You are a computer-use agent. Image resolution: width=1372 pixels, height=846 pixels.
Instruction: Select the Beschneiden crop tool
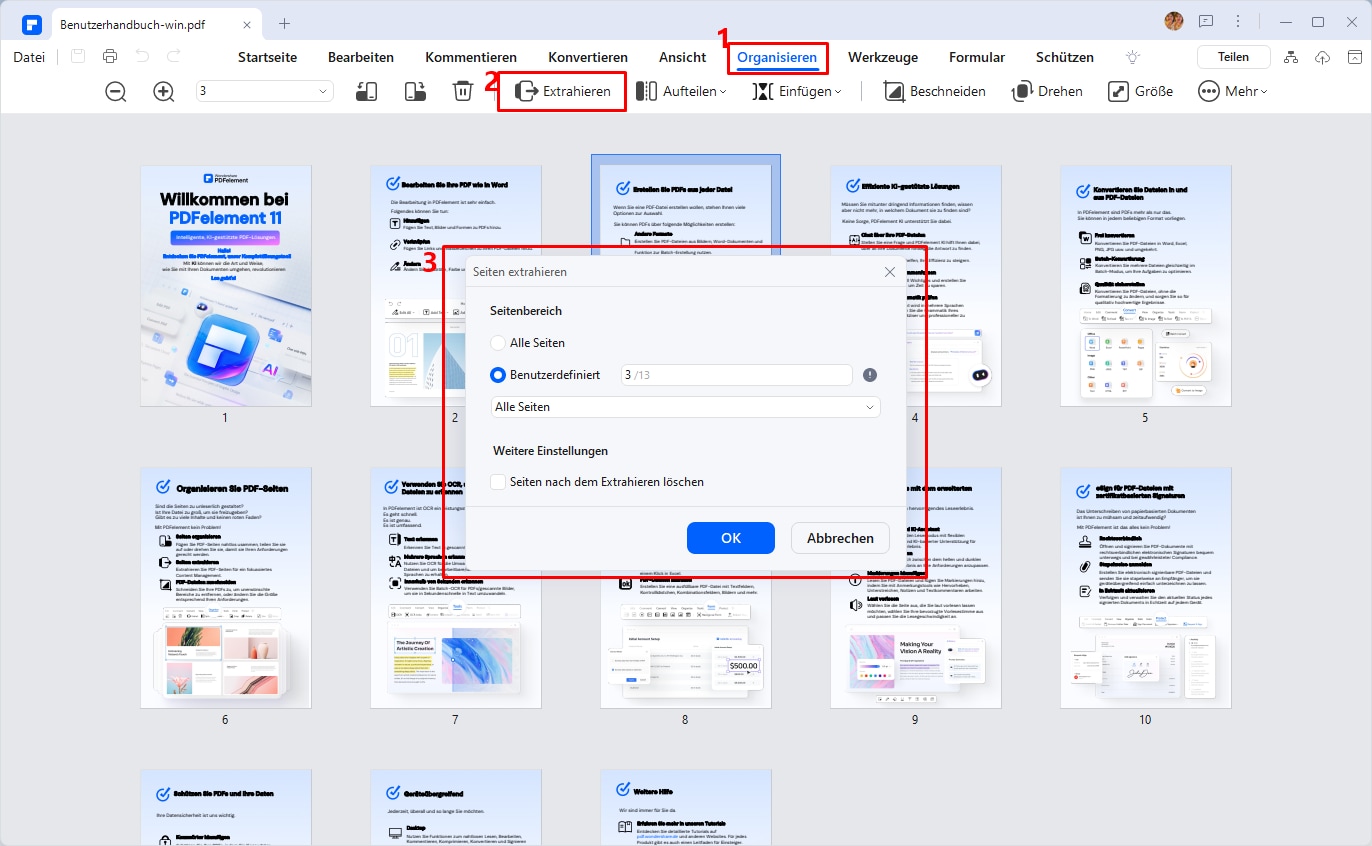click(x=935, y=91)
